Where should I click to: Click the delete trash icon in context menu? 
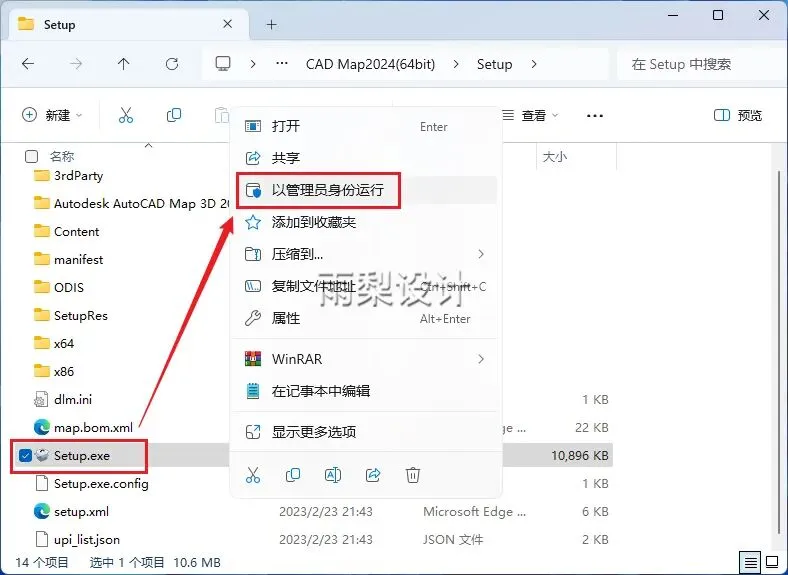coord(413,474)
